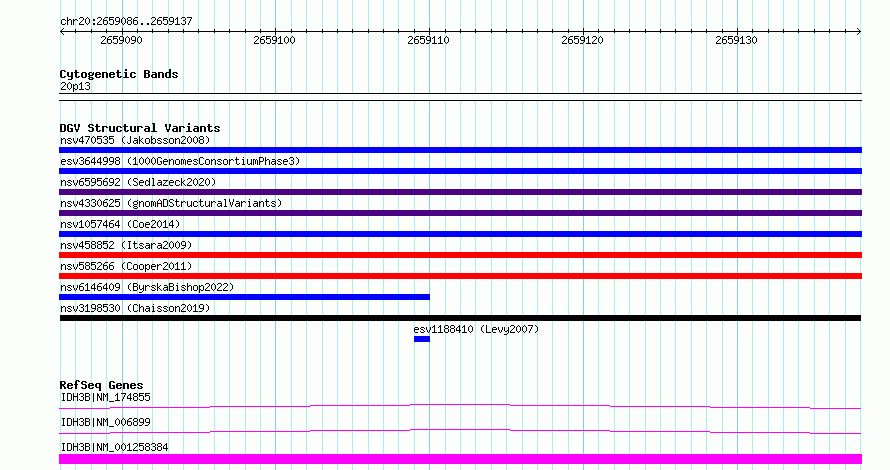The image size is (890, 470).
Task: Select the IDH3B|NM_001258384 gene label
Action: (x=114, y=447)
